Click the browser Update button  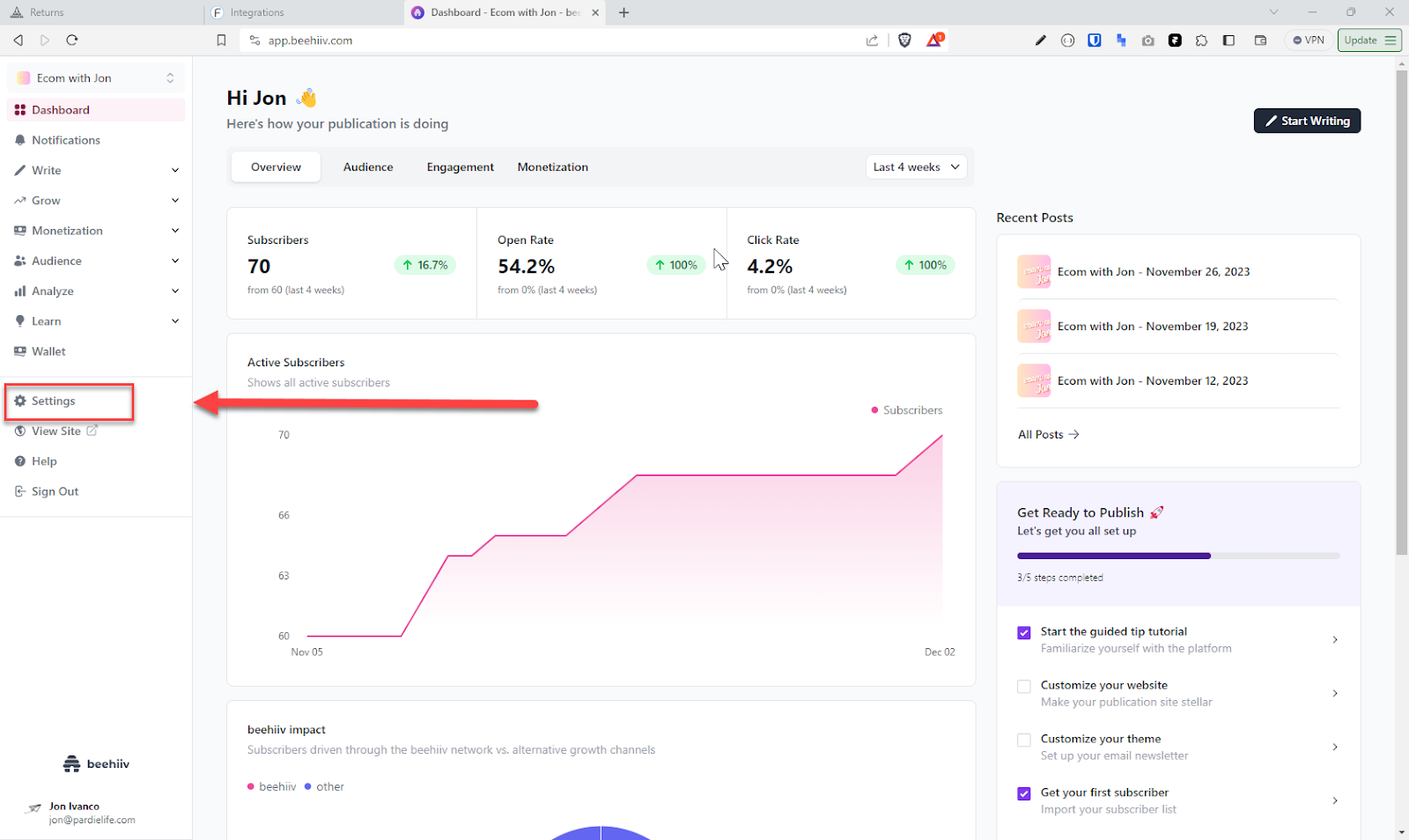click(1369, 41)
